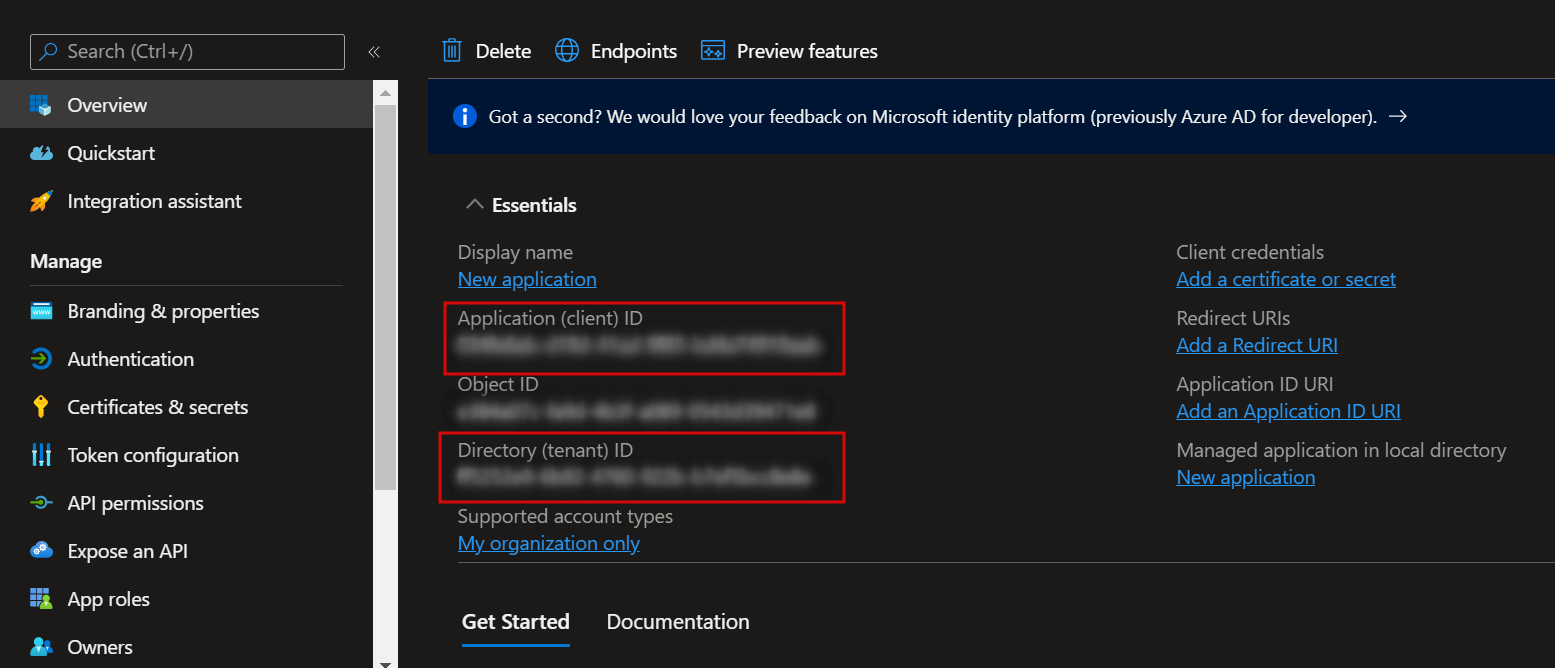
Task: Click the blurred Directory (tenant) ID value
Action: coord(634,478)
